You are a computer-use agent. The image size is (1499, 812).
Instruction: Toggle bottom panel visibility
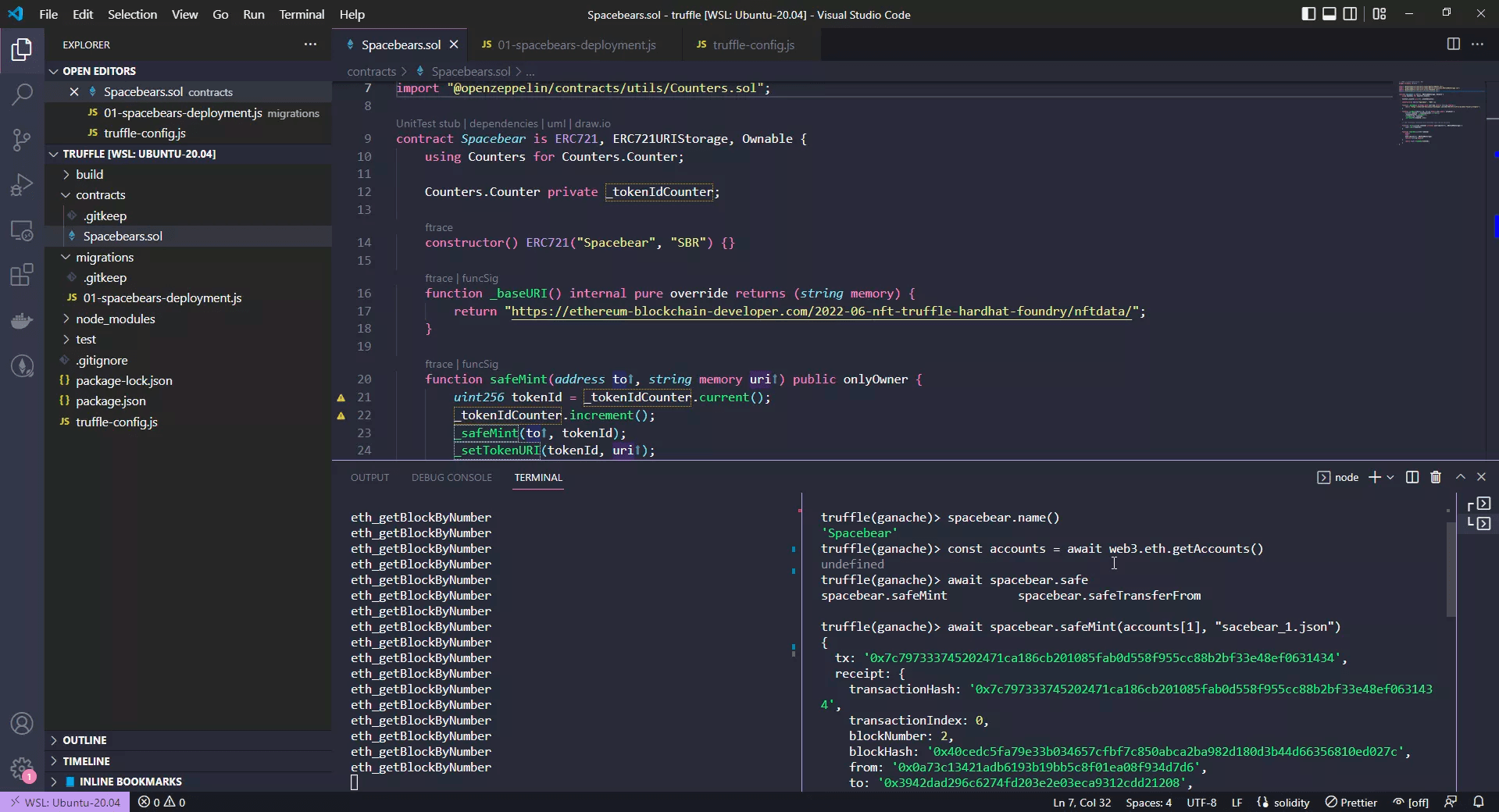pyautogui.click(x=1329, y=14)
